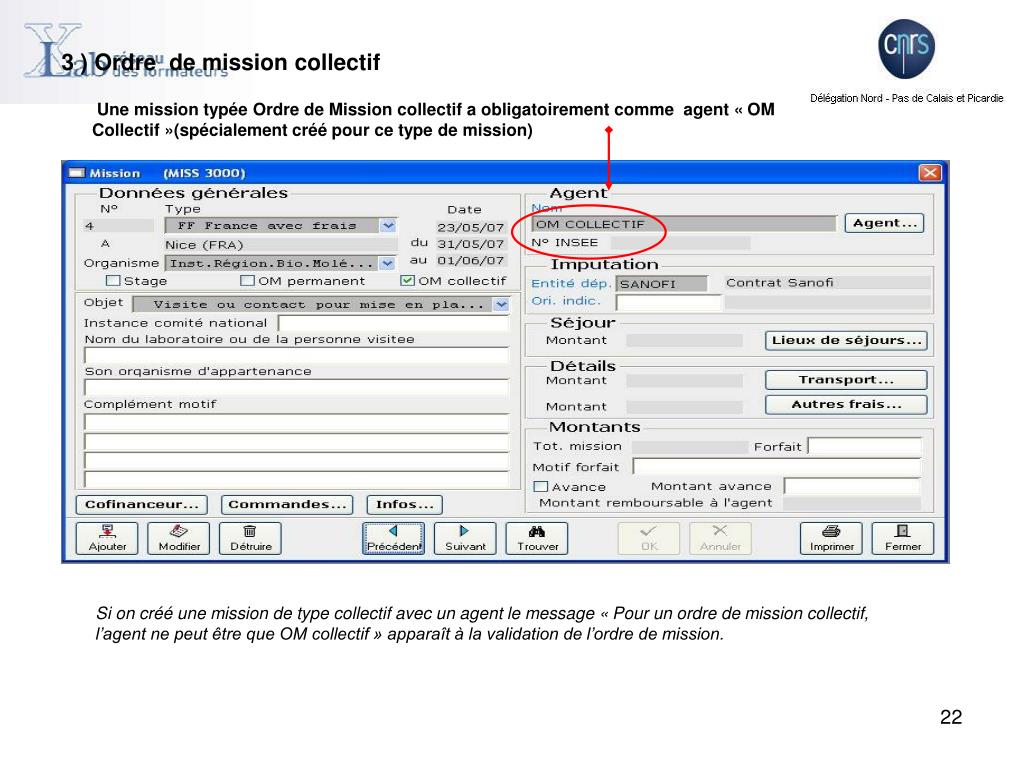
Task: Click the Montant remboursable à l'agent field
Action: [852, 504]
